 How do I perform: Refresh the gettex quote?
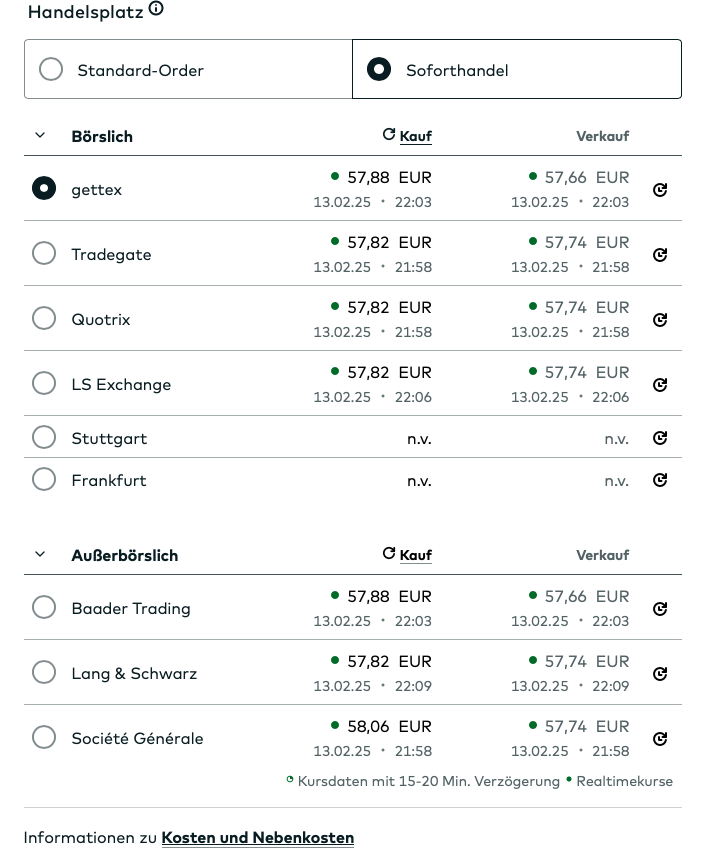pyautogui.click(x=660, y=190)
